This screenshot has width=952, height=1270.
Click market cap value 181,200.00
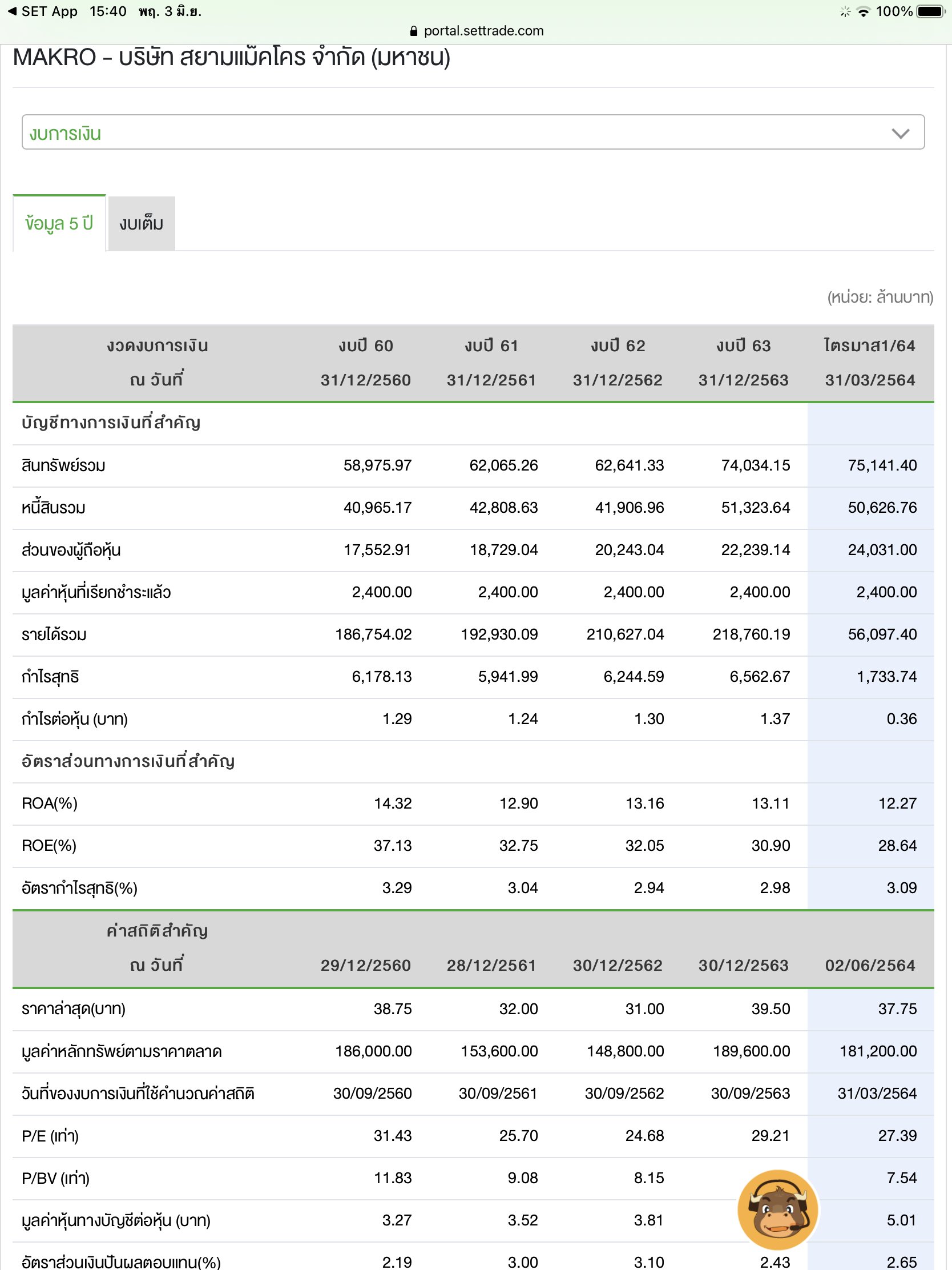[x=878, y=1051]
